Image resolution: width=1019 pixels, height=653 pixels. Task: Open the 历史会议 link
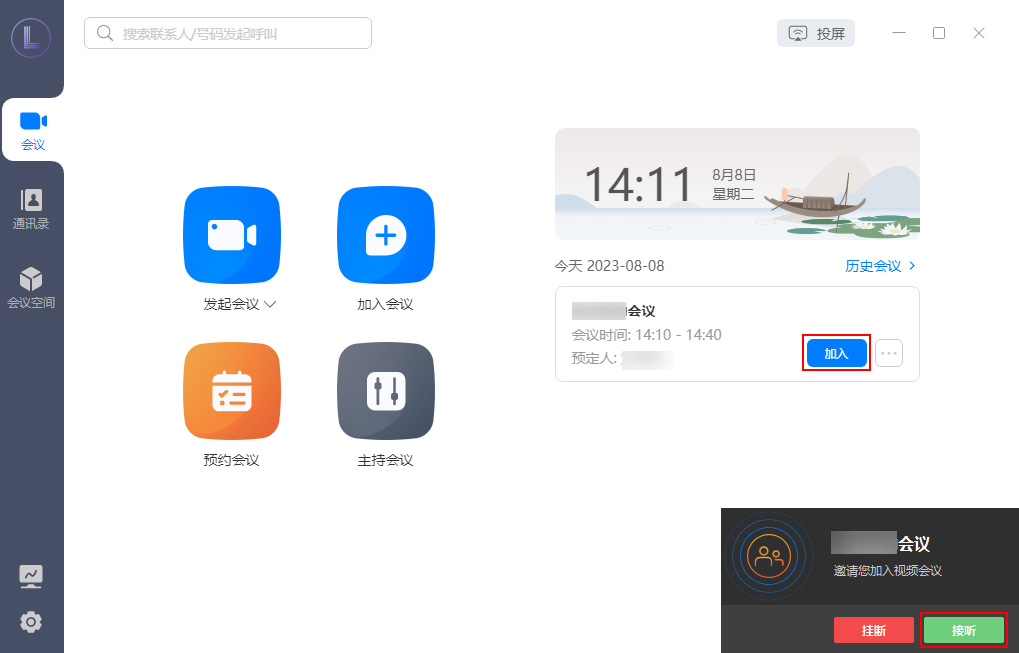[x=874, y=266]
